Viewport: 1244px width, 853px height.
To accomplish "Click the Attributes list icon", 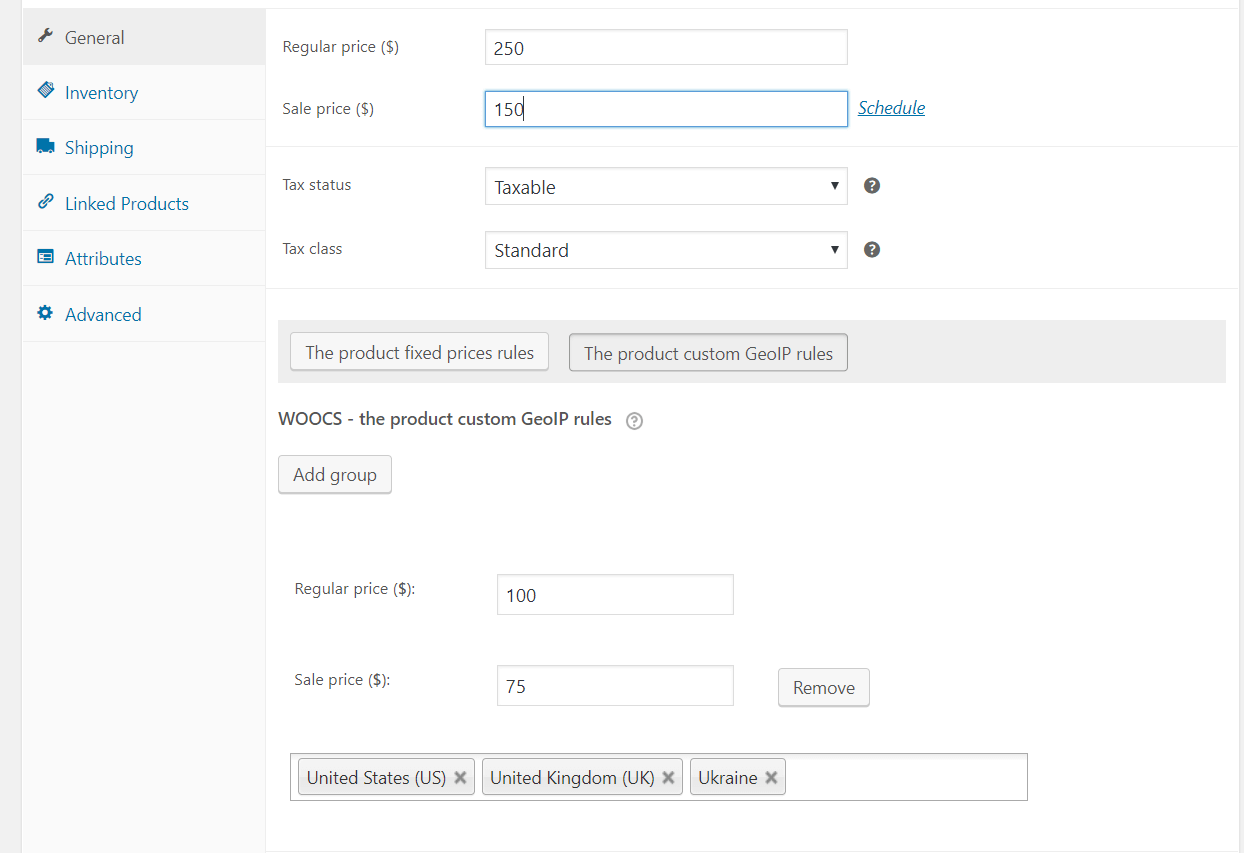I will 45,257.
